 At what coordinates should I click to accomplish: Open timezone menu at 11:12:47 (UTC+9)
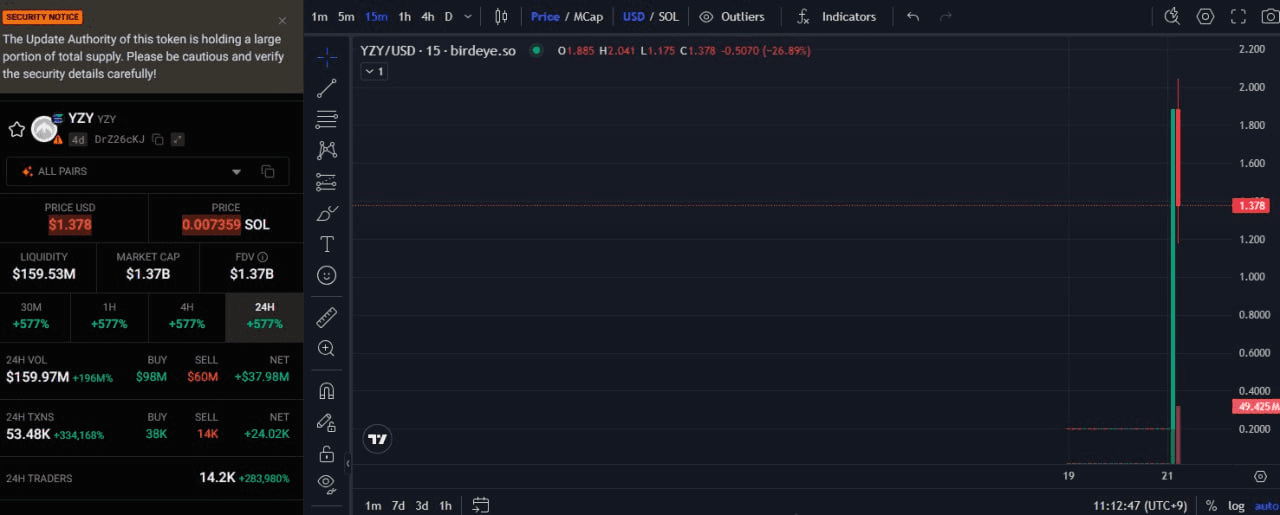coord(1140,506)
